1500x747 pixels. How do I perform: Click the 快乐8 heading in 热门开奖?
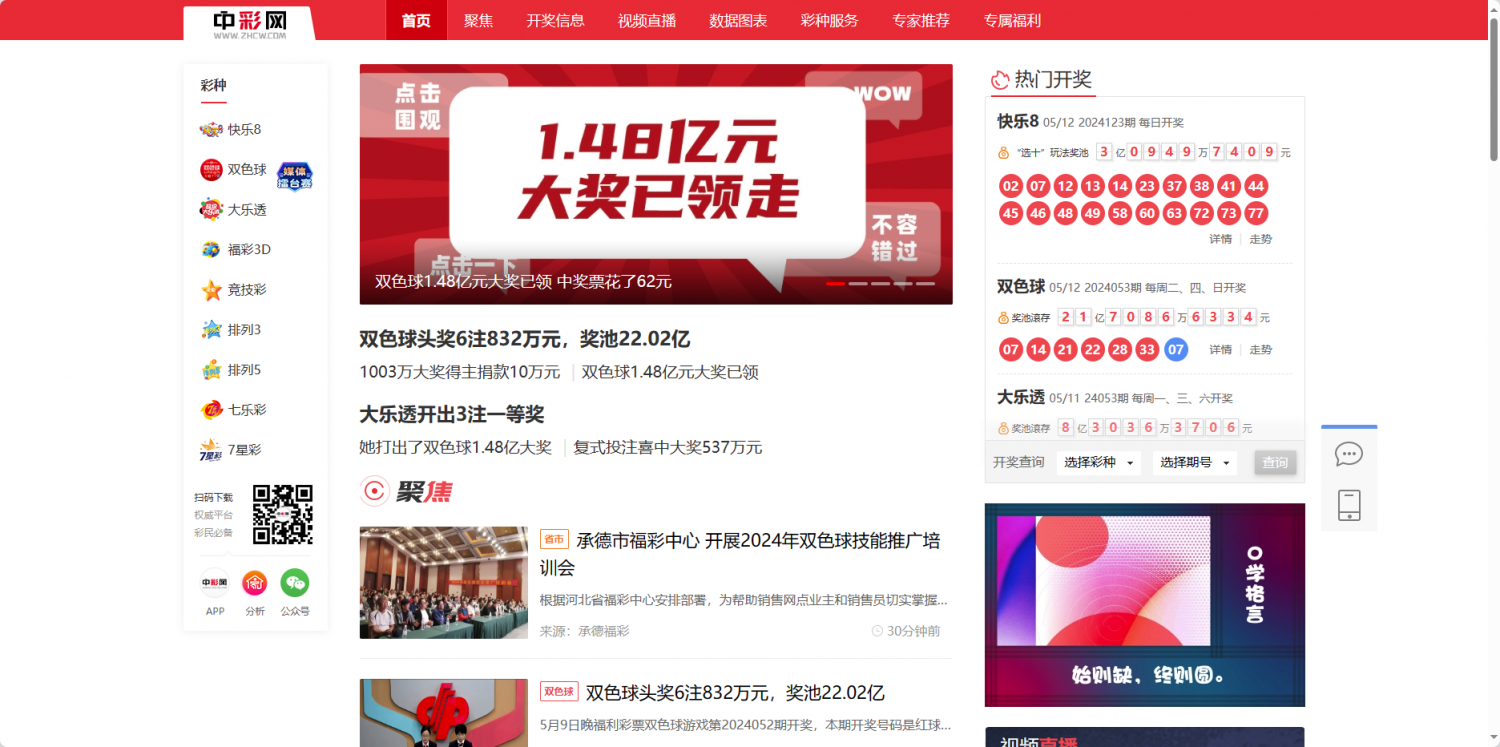[1018, 121]
